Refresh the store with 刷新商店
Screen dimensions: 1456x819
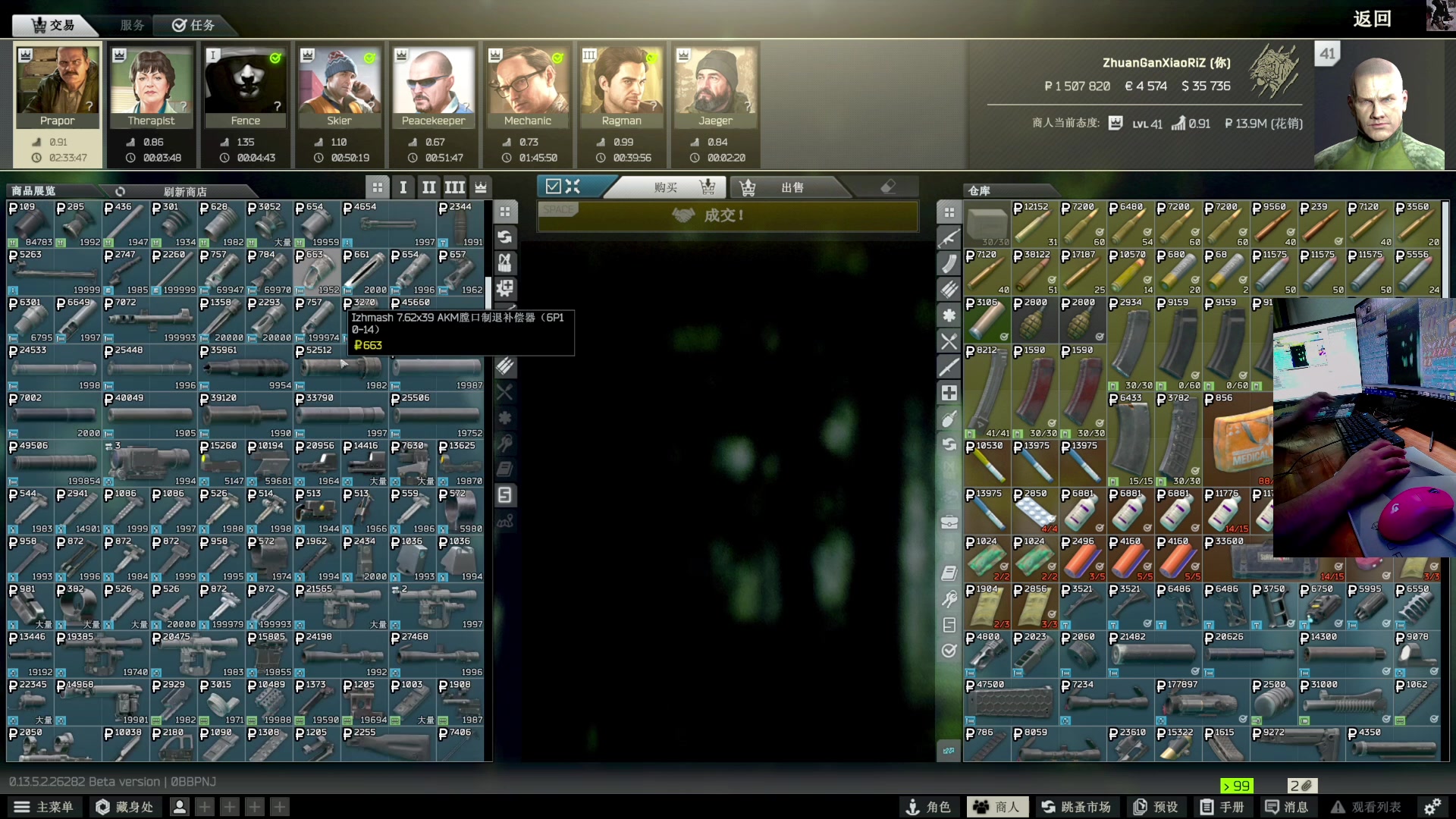pyautogui.click(x=184, y=191)
